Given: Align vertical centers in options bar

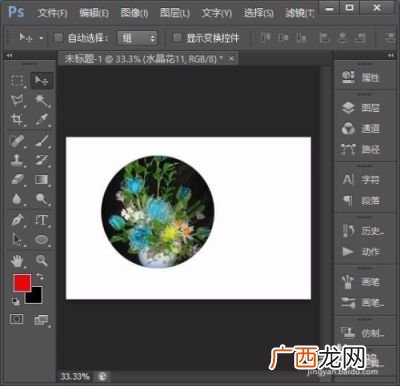Looking at the screenshot, I should point(283,38).
